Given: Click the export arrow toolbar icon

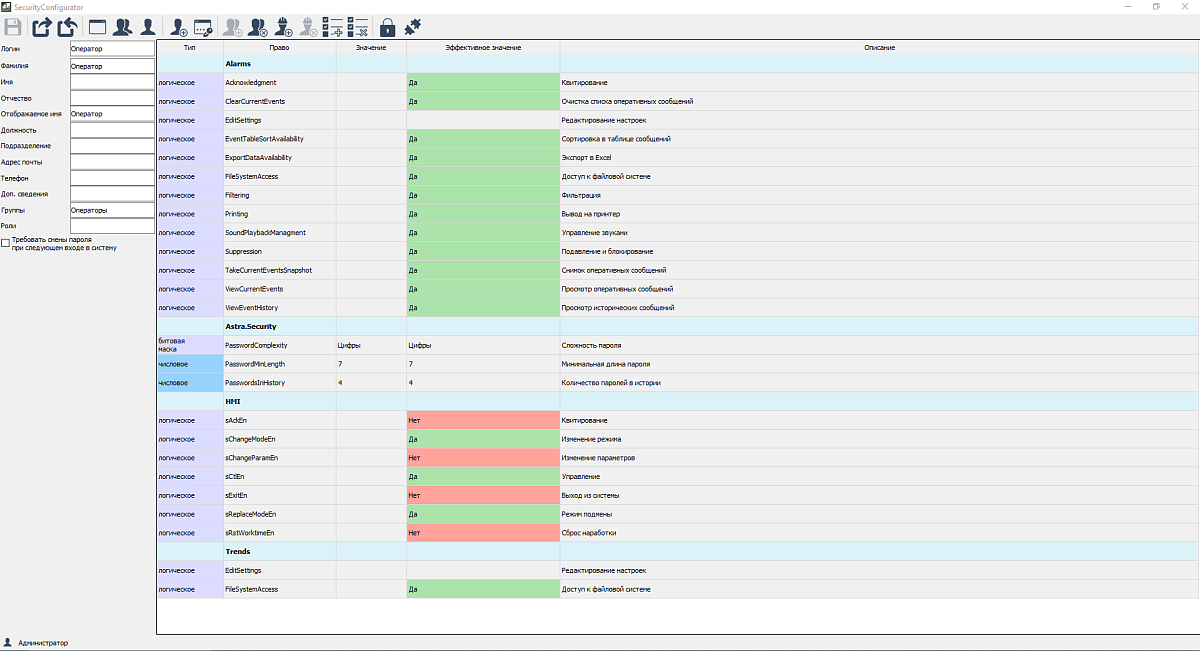Looking at the screenshot, I should point(42,27).
